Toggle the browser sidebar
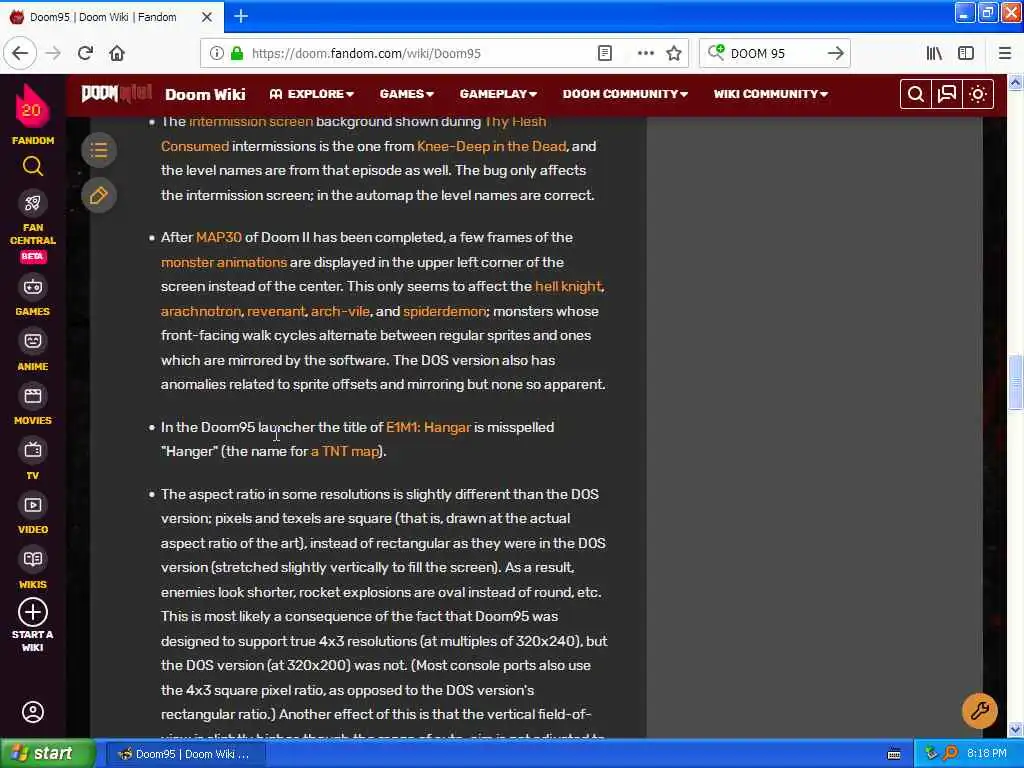Image resolution: width=1024 pixels, height=768 pixels. (966, 53)
